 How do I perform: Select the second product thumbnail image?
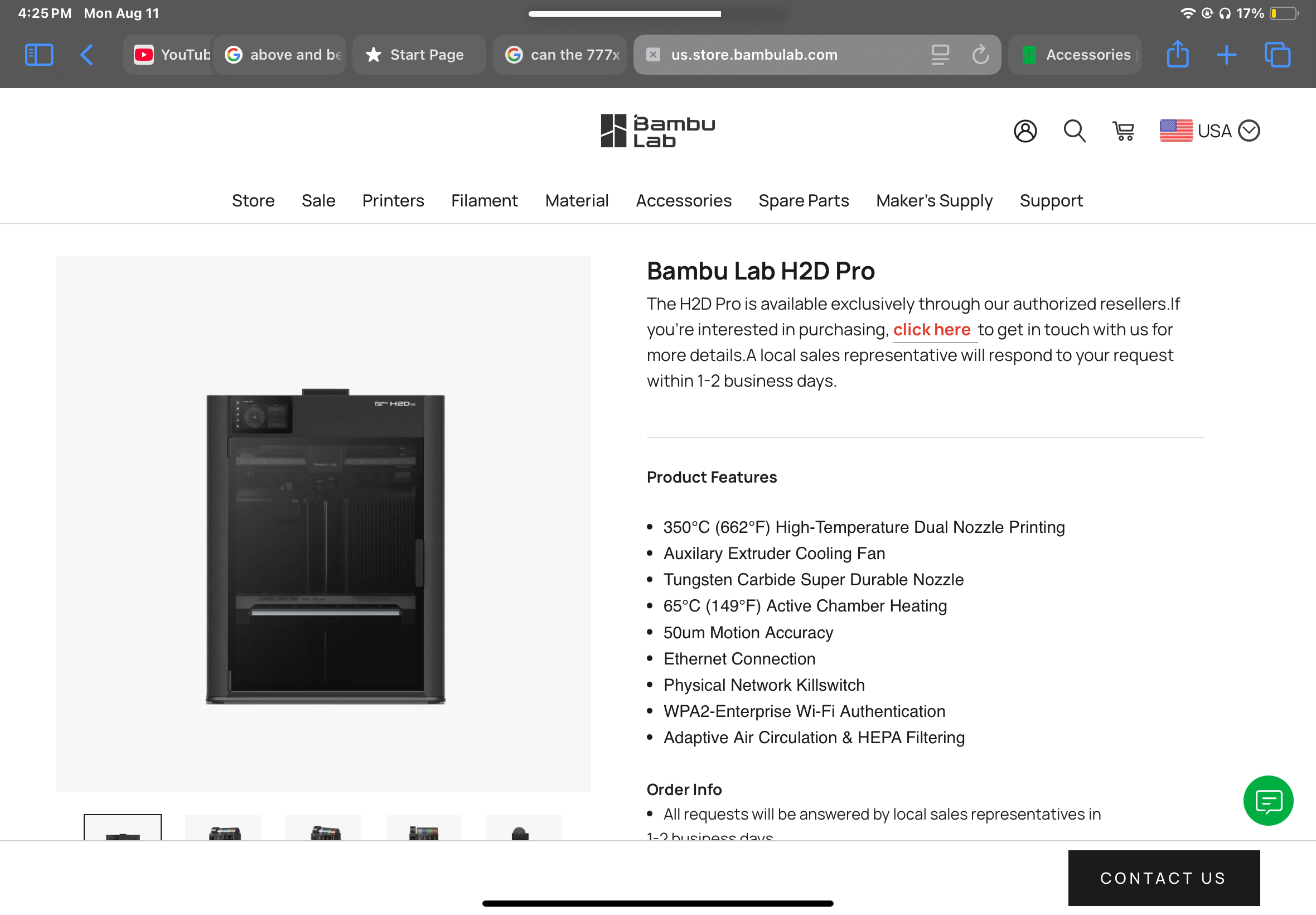click(223, 828)
